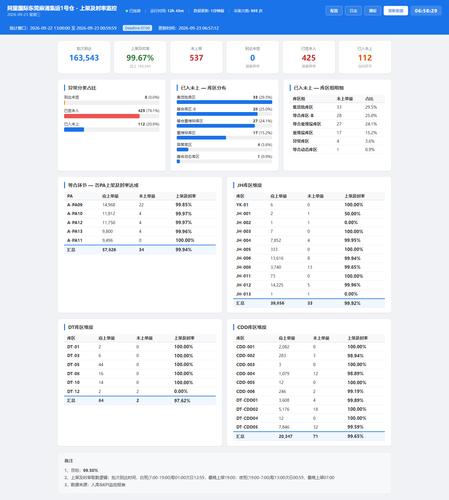Viewport: 449px width, 500px height.
Task: Select the JH-008 row
Action: click(309, 267)
